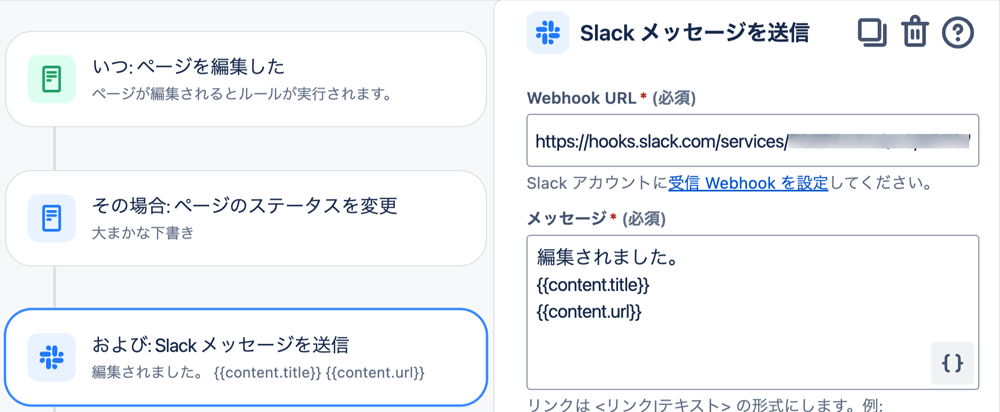
Task: Click the blue page icon on the condition card
Action: tap(52, 218)
